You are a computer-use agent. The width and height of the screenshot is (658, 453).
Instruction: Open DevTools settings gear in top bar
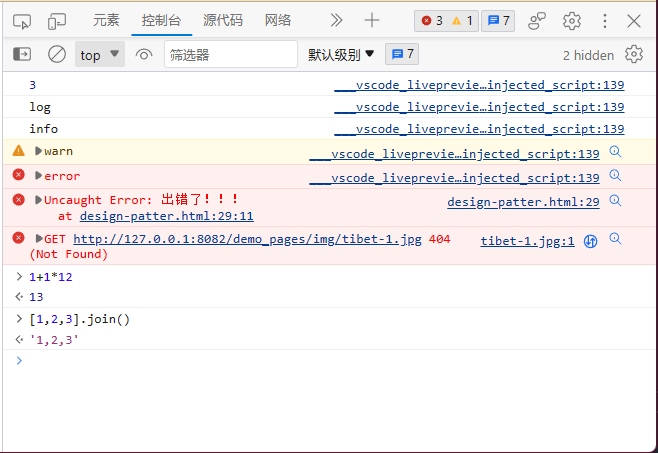[572, 20]
